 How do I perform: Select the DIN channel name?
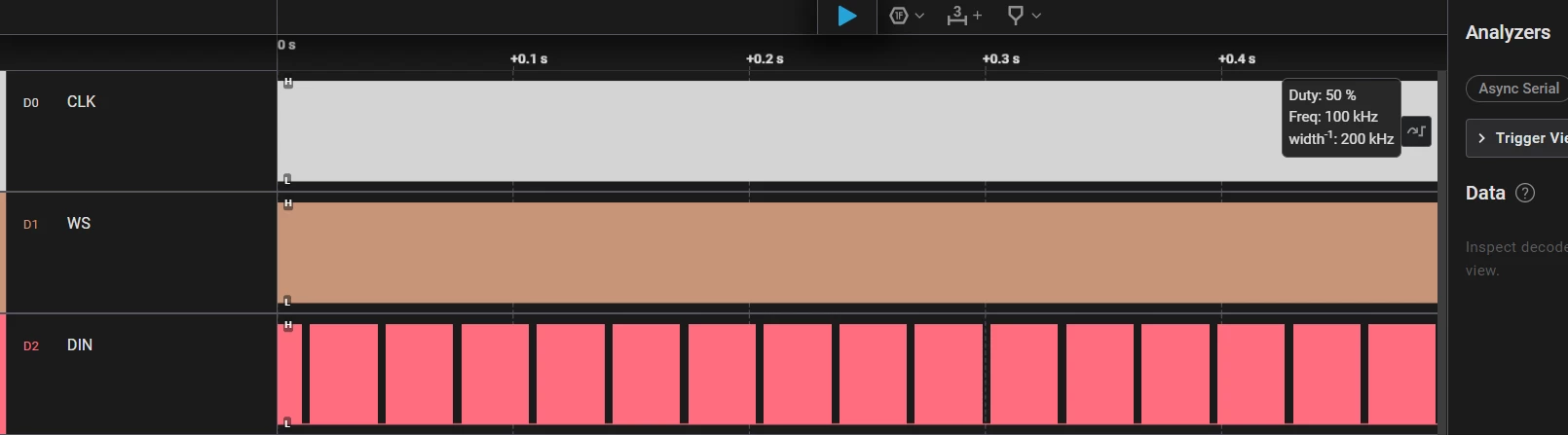click(80, 345)
